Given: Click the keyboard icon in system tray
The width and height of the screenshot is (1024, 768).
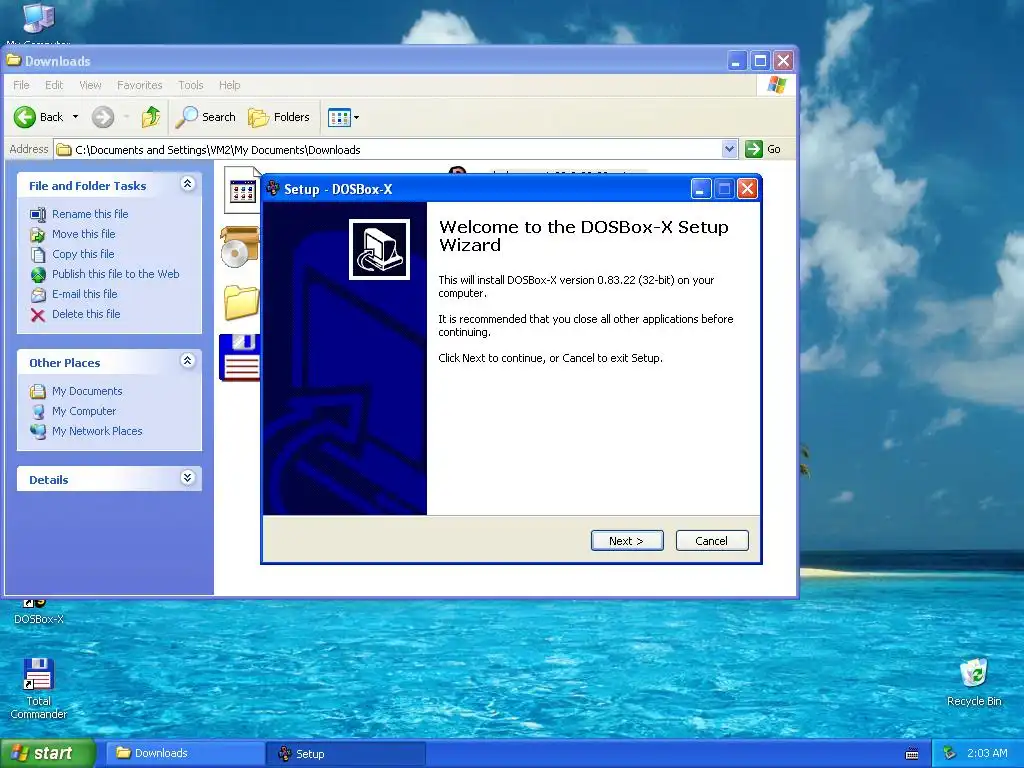Looking at the screenshot, I should 912,754.
